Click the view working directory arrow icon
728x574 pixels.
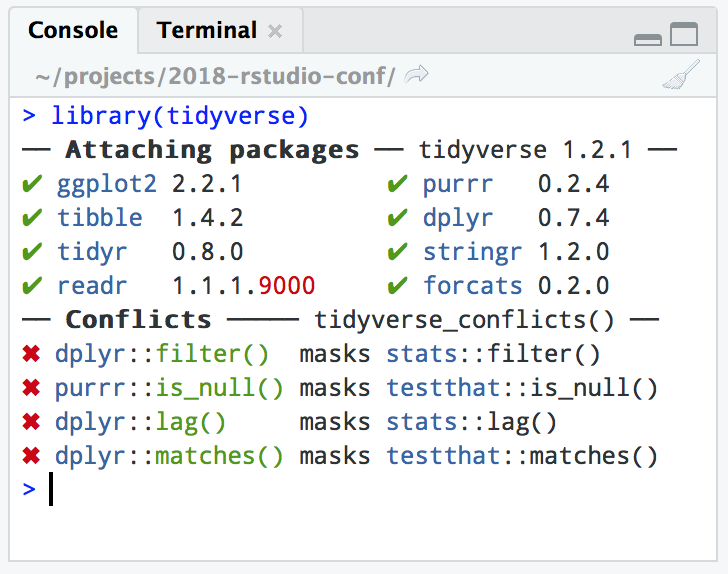(x=416, y=75)
